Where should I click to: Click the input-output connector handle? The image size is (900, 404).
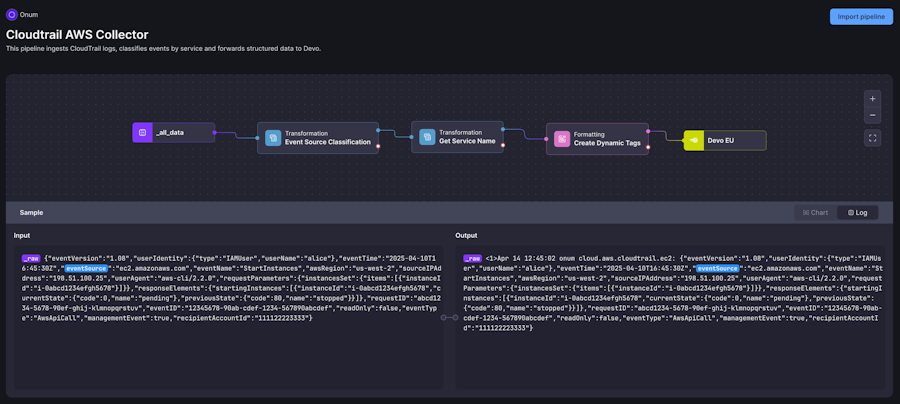point(449,317)
